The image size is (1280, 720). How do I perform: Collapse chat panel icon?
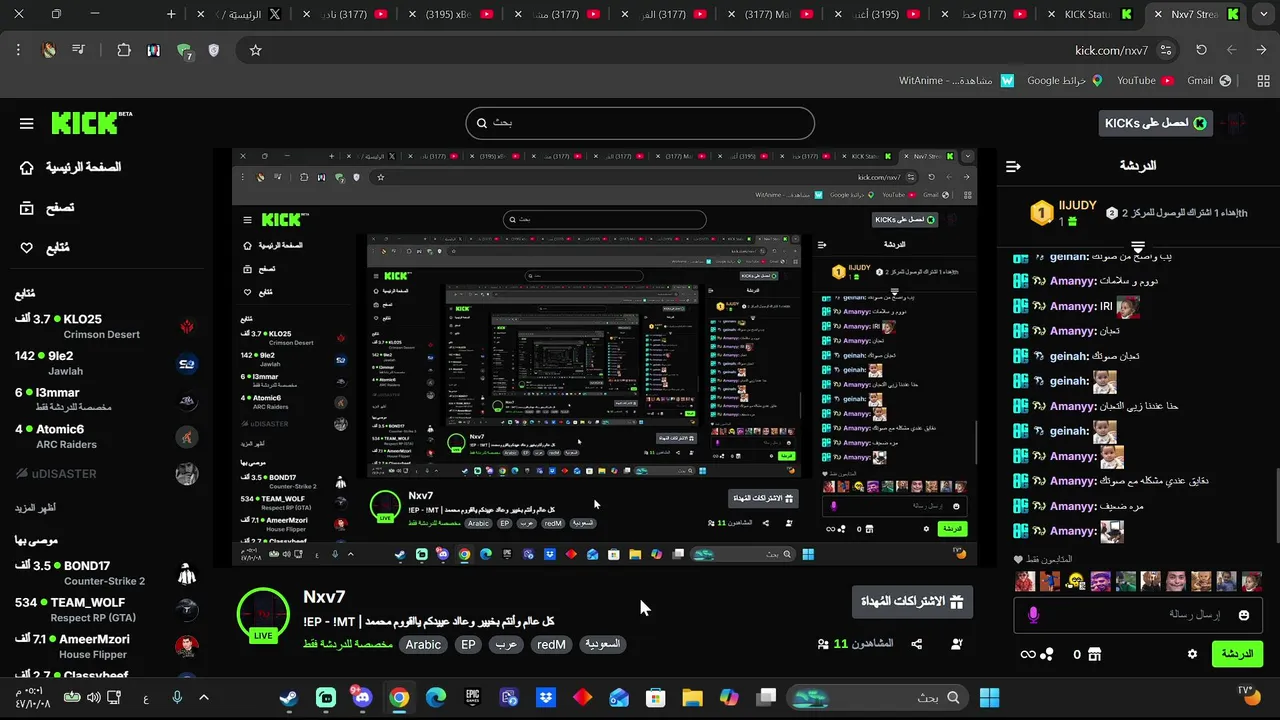(1013, 166)
